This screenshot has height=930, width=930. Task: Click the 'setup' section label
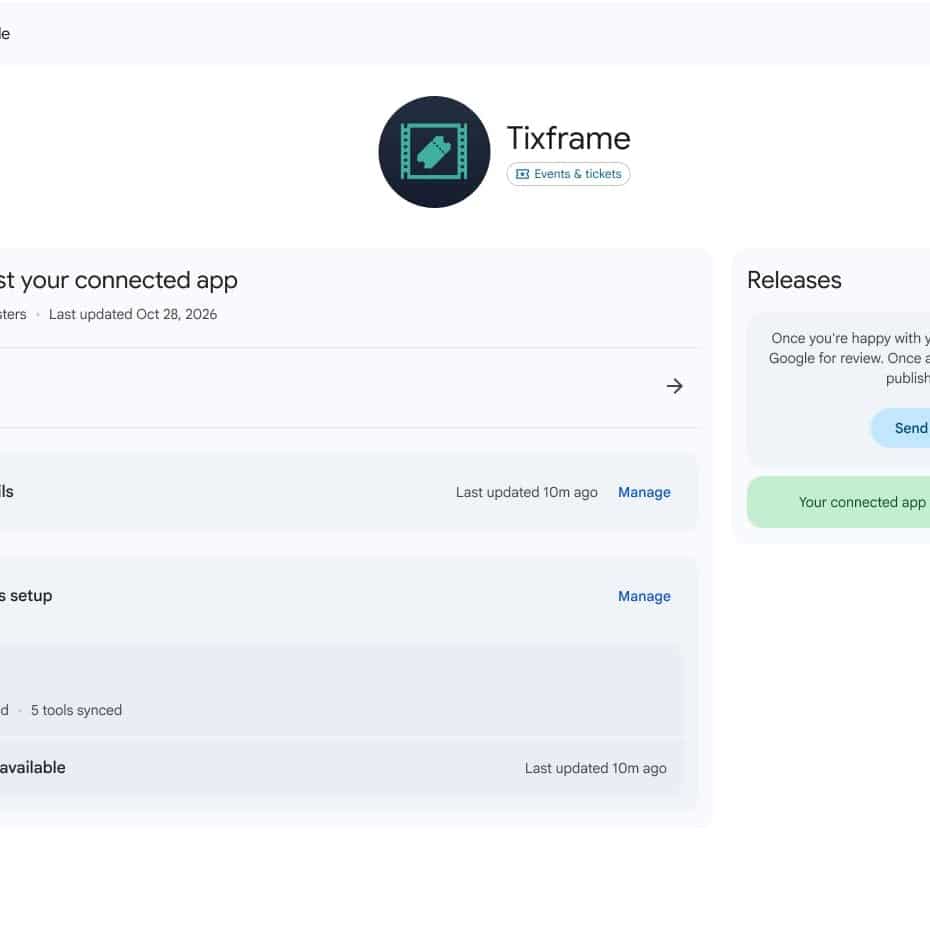coord(26,595)
